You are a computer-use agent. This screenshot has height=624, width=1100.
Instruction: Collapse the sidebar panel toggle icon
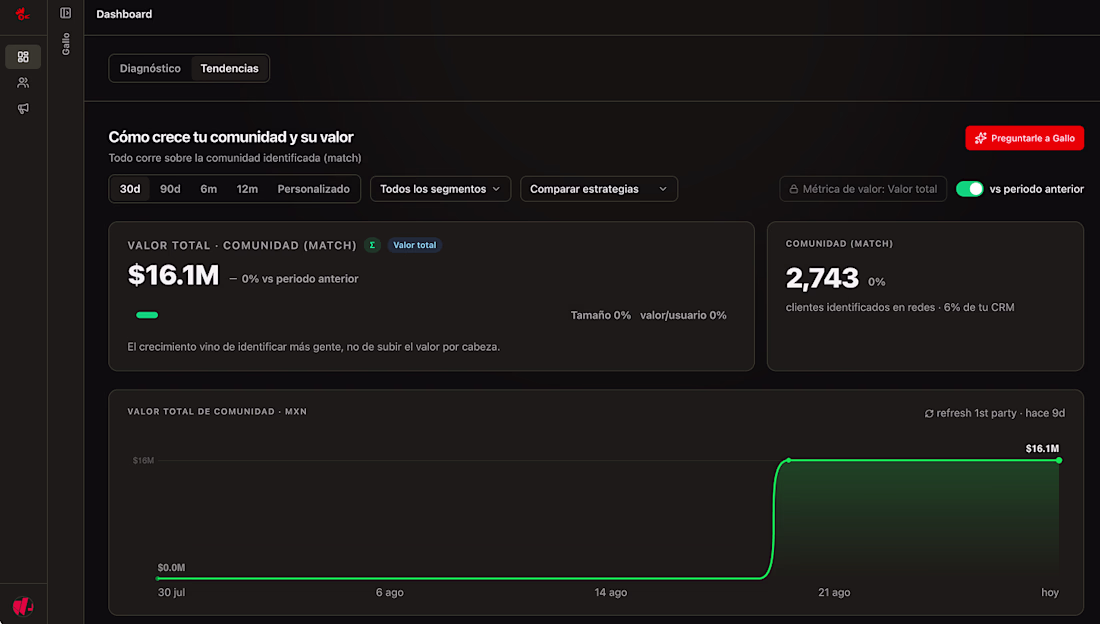(x=65, y=13)
